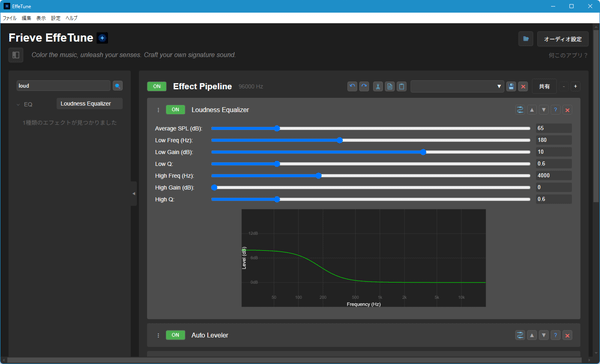
Task: Collapse all effects with the minus button
Action: point(564,87)
